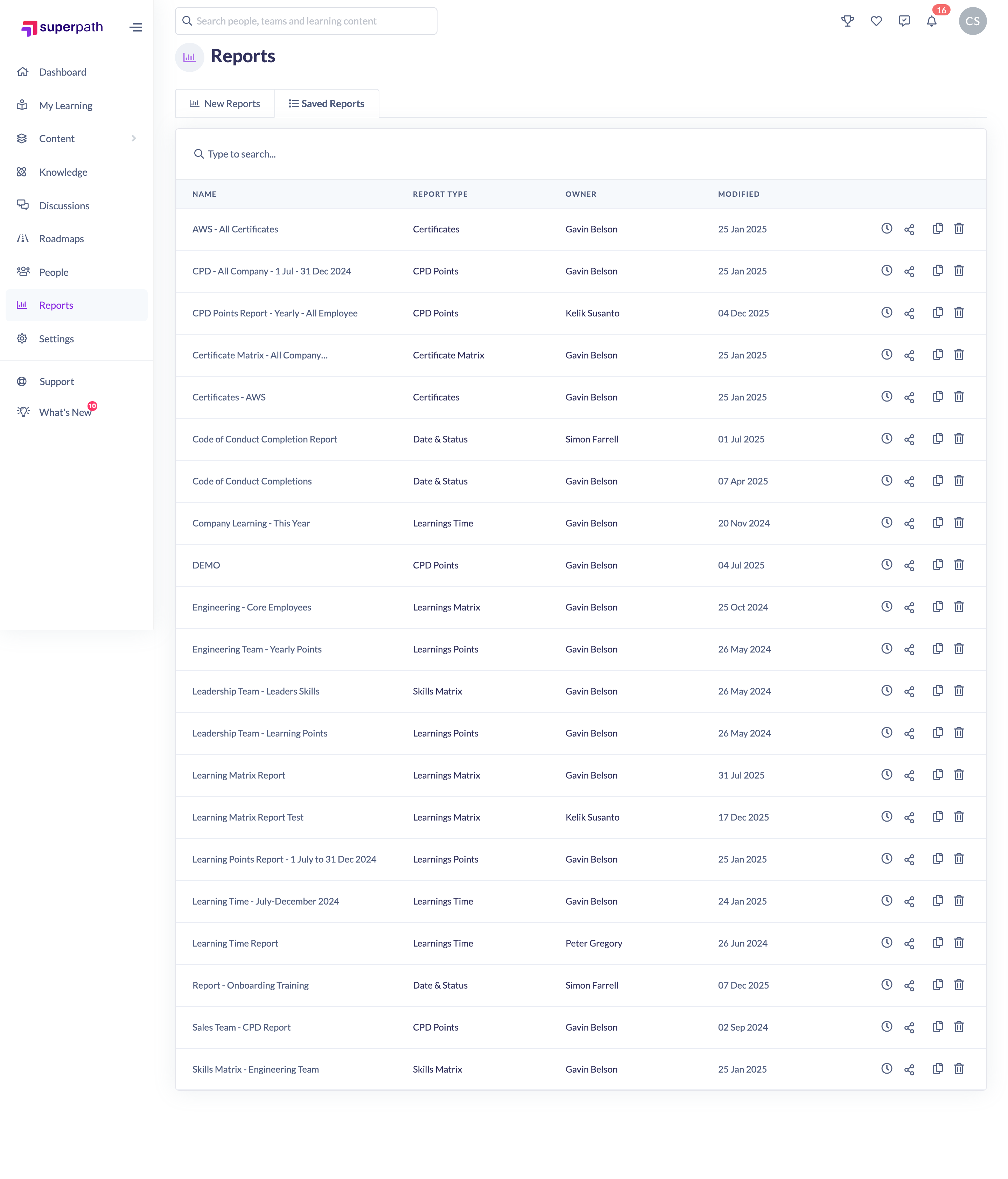Sort by the Name column header

pos(204,194)
